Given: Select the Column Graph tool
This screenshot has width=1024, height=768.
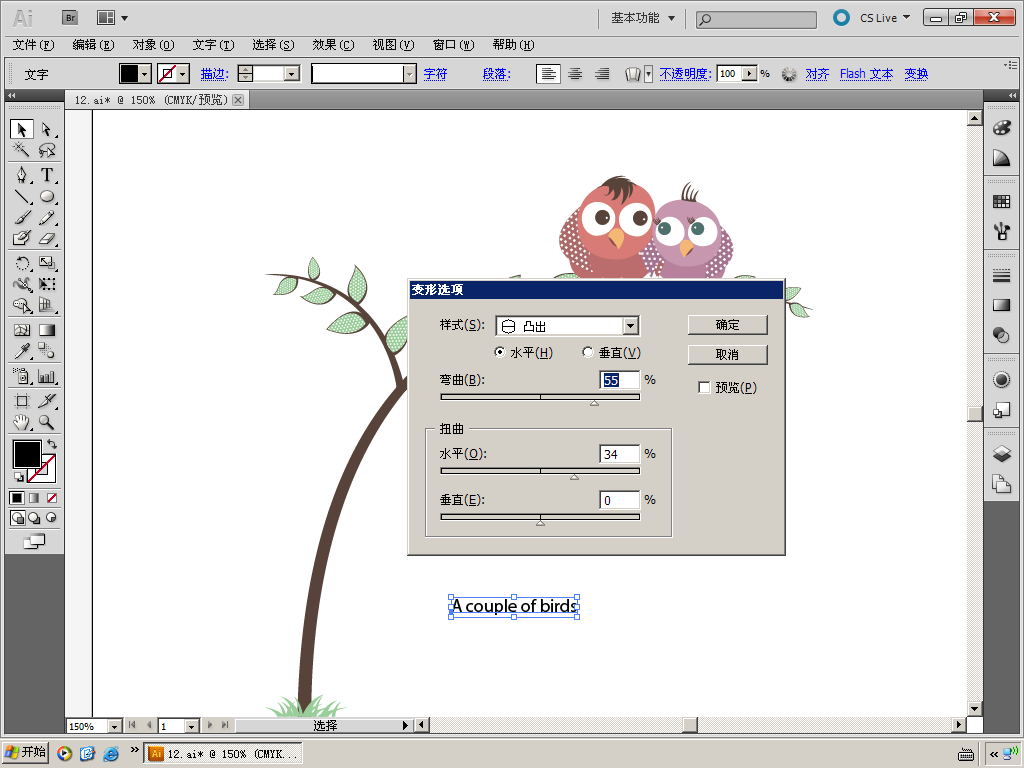Looking at the screenshot, I should click(x=46, y=376).
